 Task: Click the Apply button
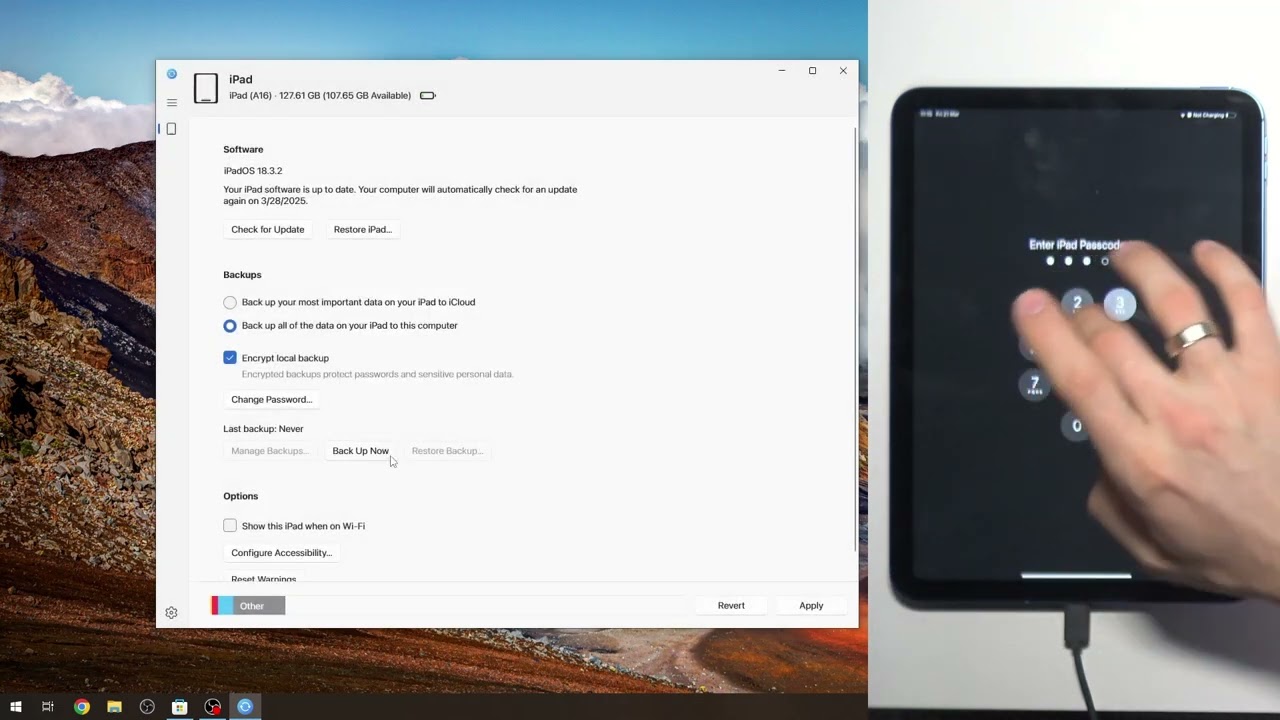pyautogui.click(x=811, y=606)
